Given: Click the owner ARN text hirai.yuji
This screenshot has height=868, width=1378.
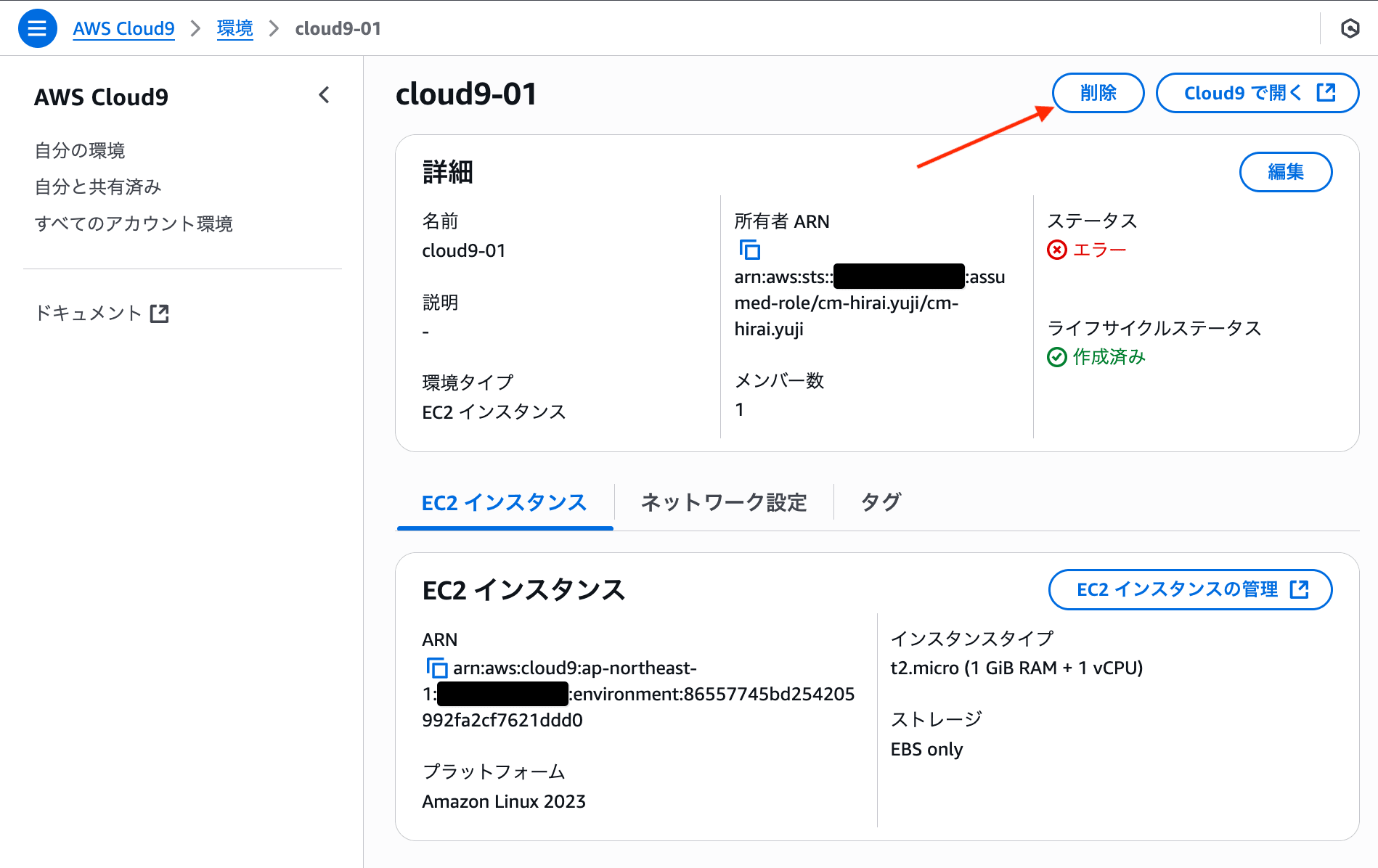Looking at the screenshot, I should (x=769, y=329).
